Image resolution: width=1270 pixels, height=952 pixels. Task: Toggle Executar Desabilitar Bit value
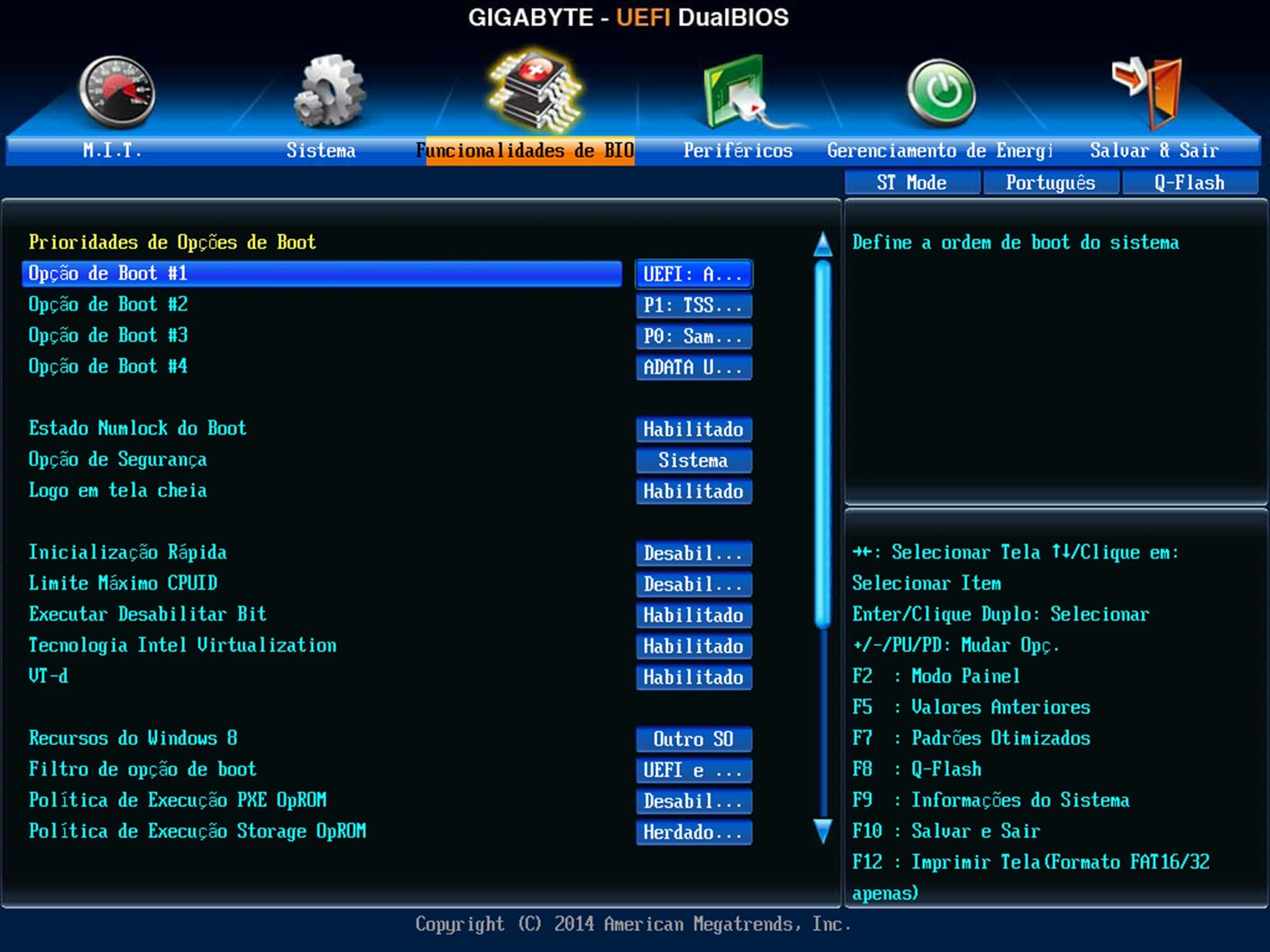pyautogui.click(x=693, y=615)
